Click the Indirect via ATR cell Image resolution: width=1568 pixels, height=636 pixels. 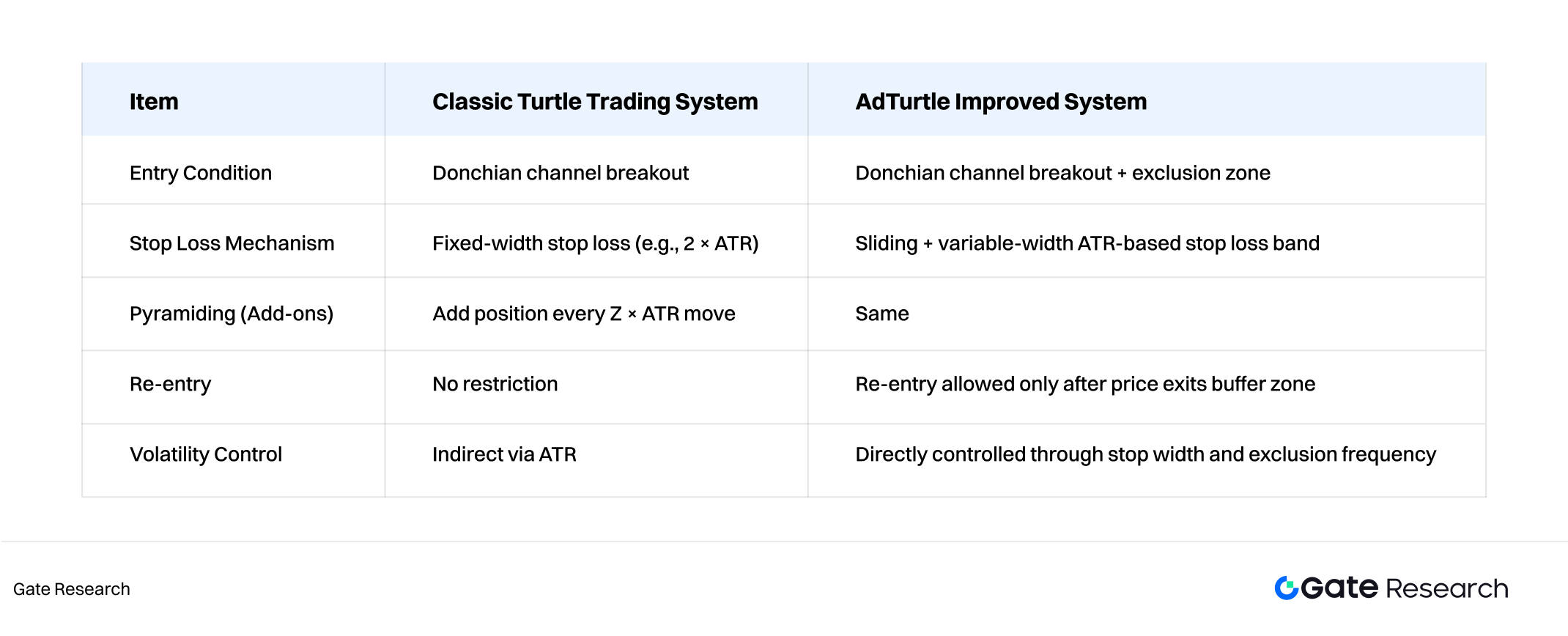(x=504, y=454)
